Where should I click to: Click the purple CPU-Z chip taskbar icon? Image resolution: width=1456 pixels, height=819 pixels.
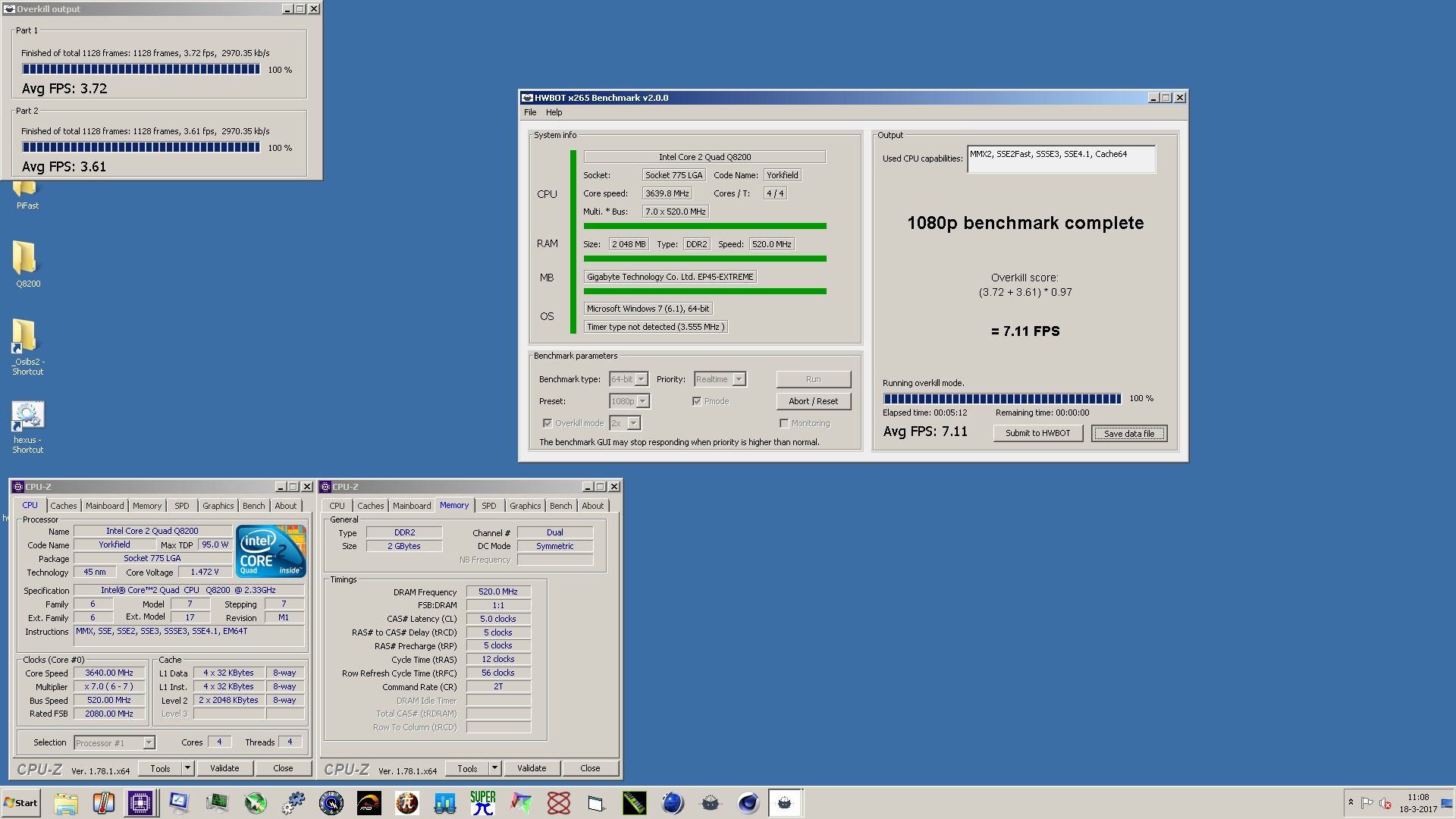coord(140,803)
